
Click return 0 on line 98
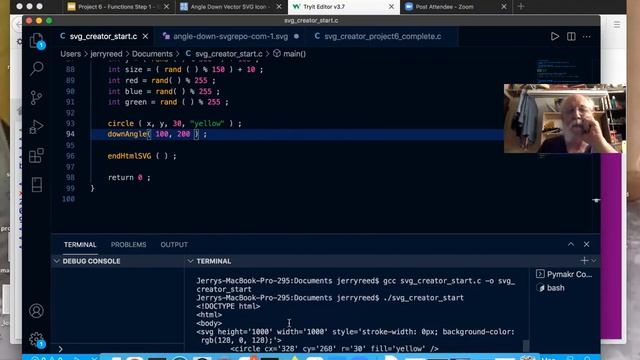pos(125,178)
